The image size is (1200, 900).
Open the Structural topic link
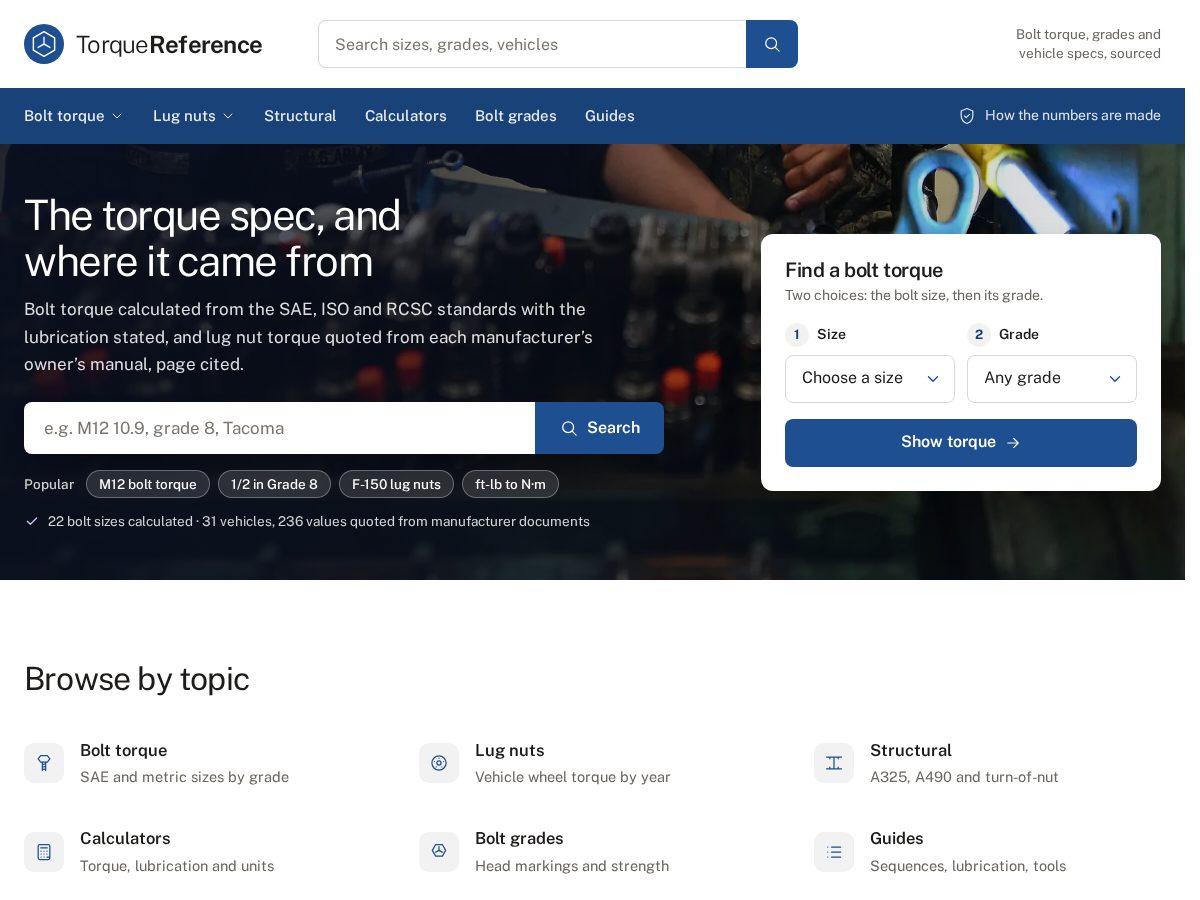[x=911, y=750]
